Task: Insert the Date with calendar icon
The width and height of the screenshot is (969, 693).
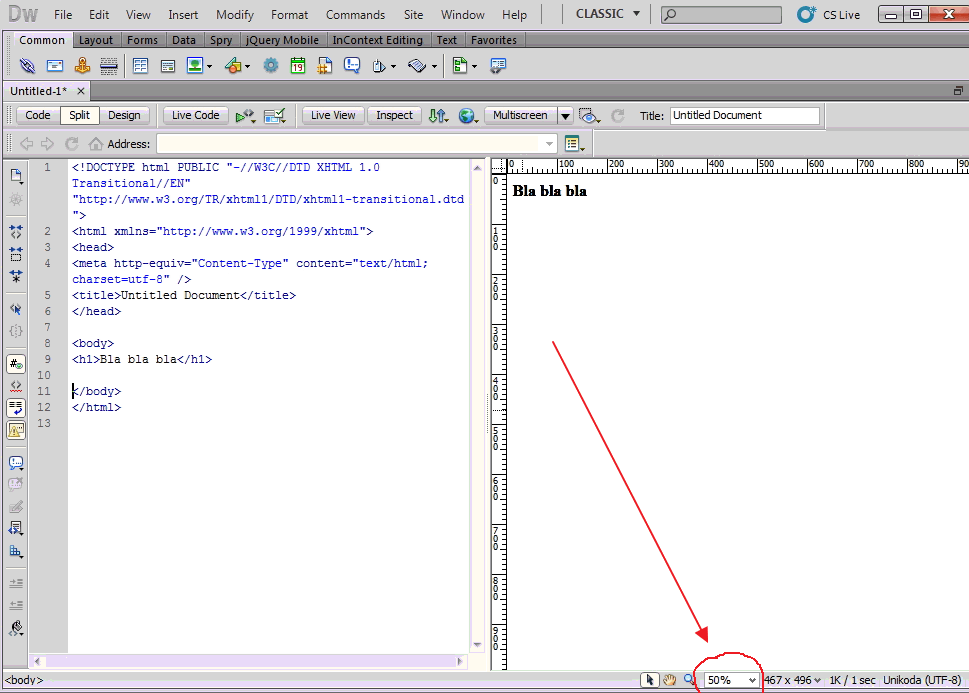Action: 298,66
